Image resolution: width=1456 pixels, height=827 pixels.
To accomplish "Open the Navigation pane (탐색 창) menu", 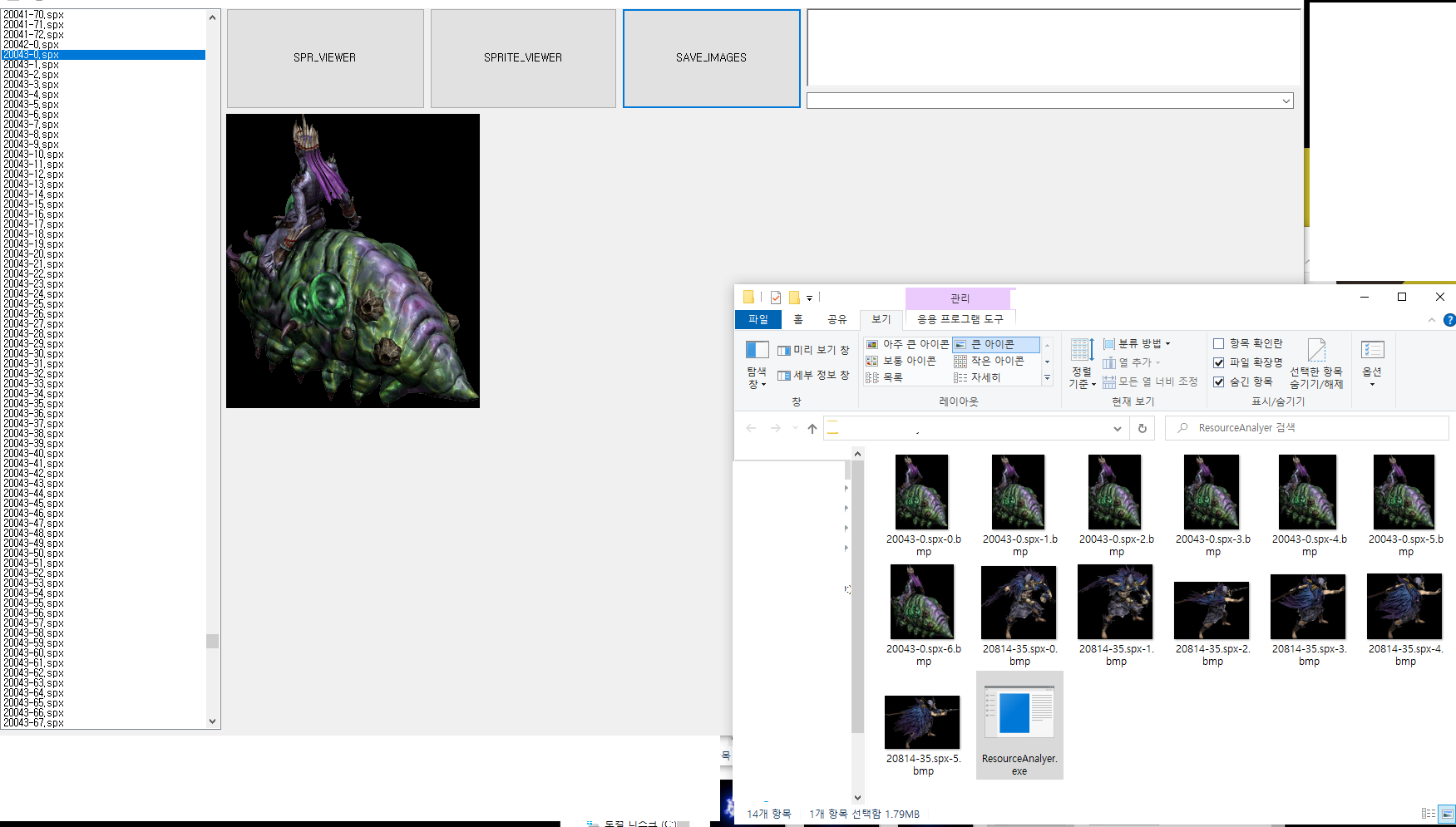I will click(x=757, y=364).
